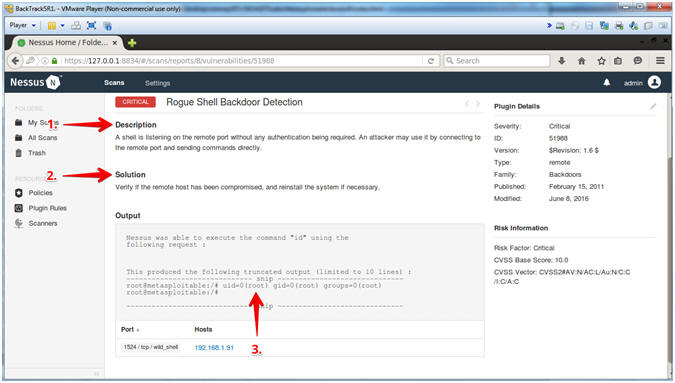The image size is (675, 383).
Task: Enter VMware full screen mode icon
Action: [91, 25]
